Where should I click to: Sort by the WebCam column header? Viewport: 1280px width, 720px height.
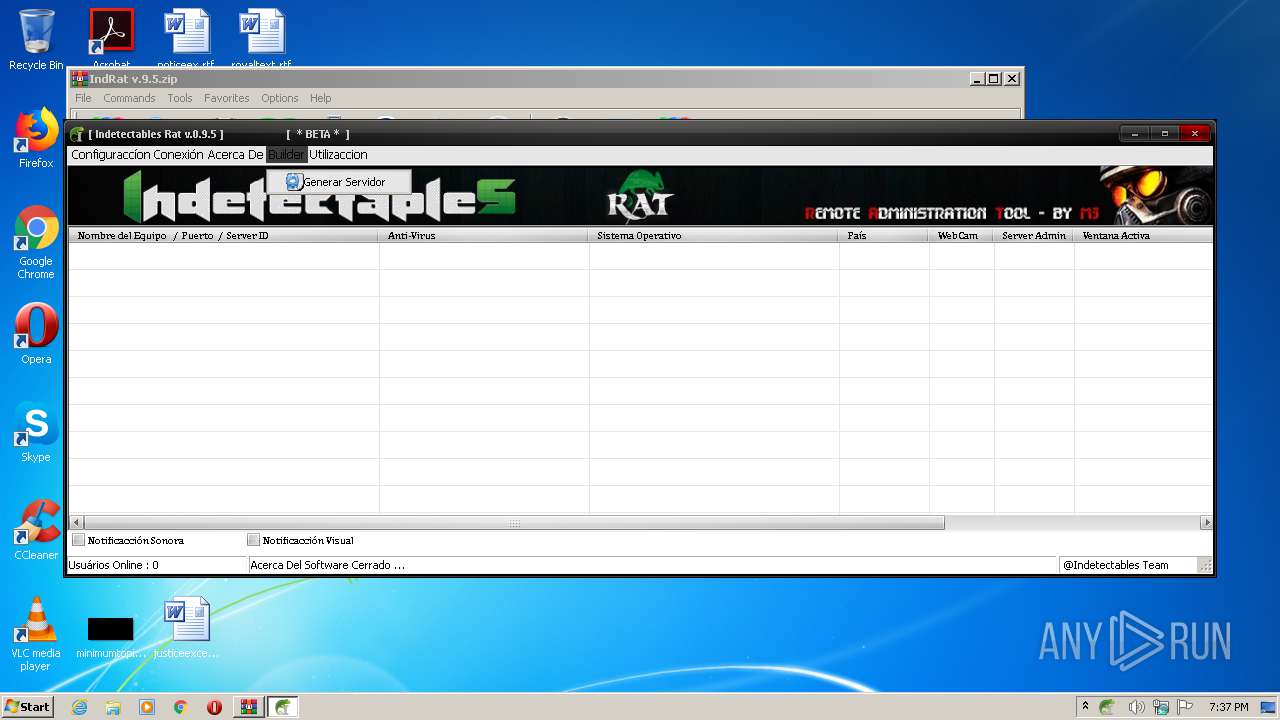tap(961, 236)
